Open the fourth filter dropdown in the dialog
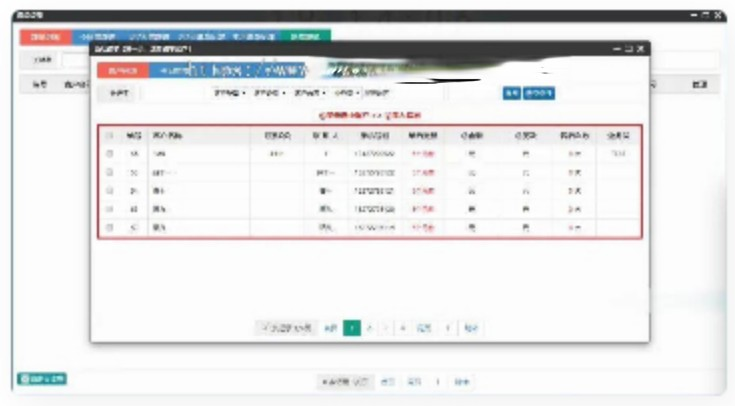Image resolution: width=735 pixels, height=406 pixels. coord(347,93)
